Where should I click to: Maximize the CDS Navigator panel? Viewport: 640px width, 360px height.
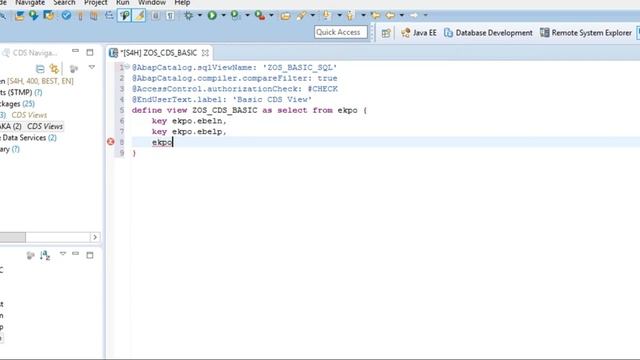tap(90, 52)
